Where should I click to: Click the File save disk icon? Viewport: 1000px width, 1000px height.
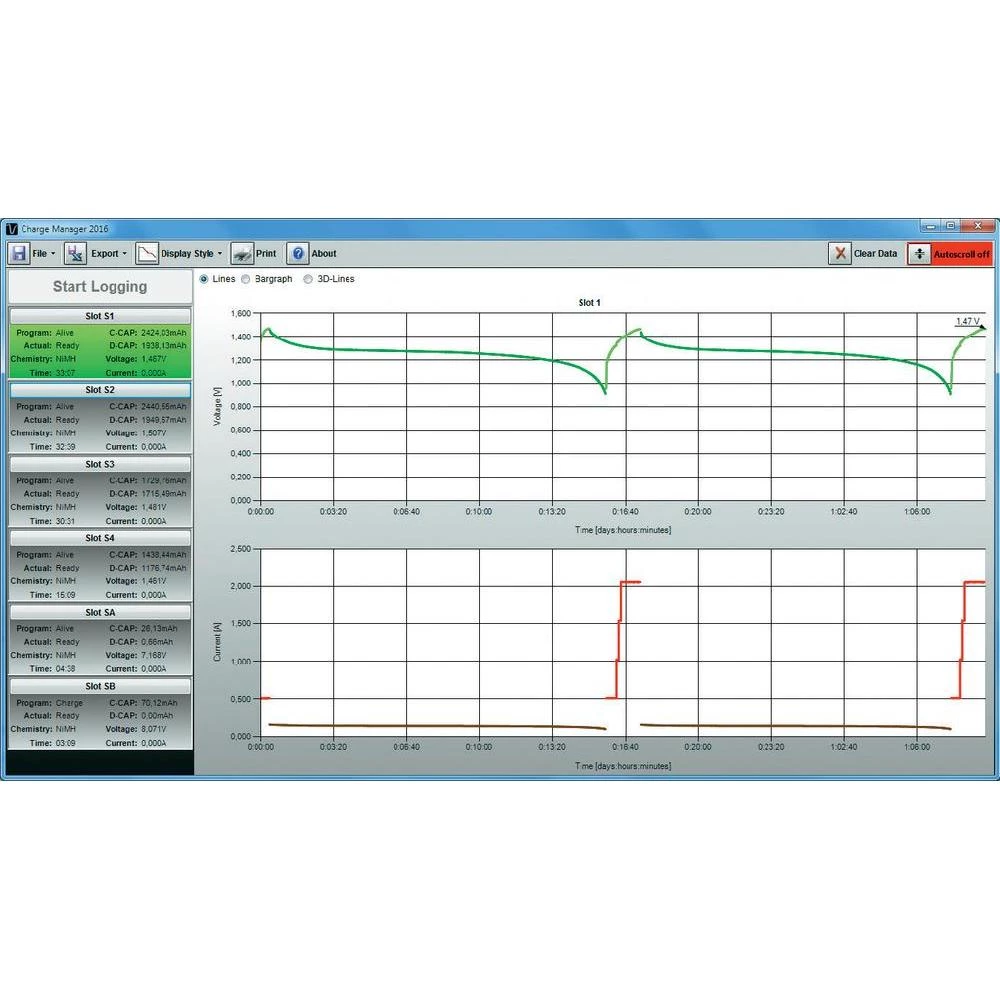(19, 254)
